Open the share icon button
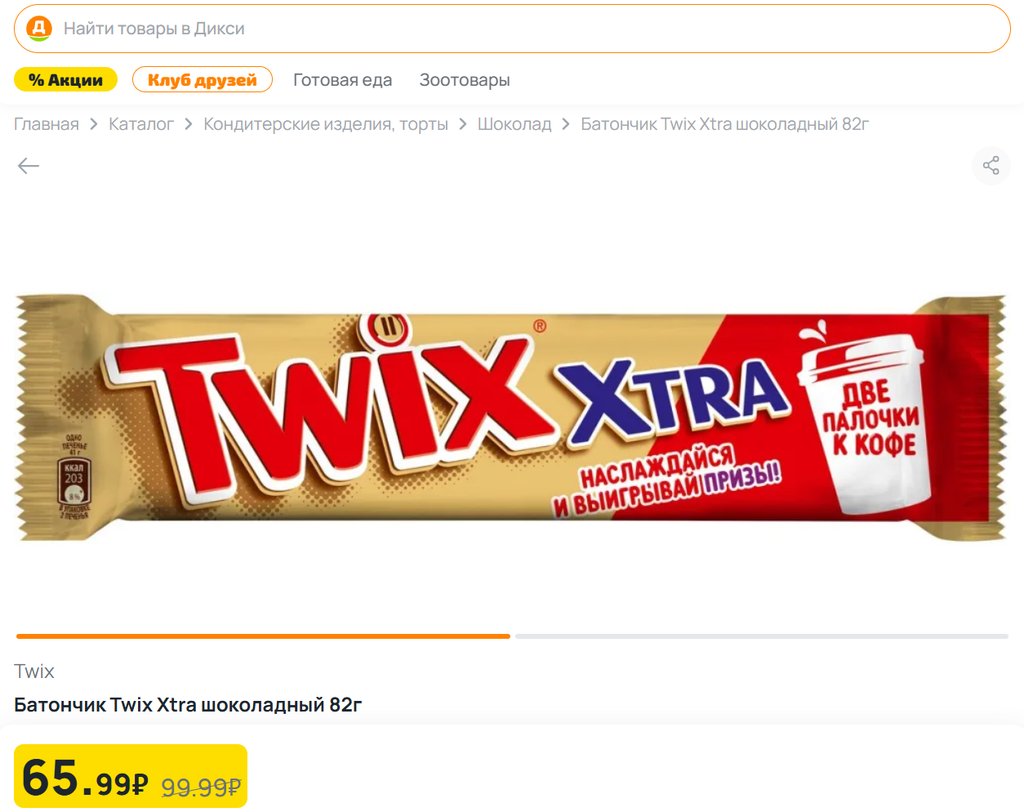 click(991, 165)
